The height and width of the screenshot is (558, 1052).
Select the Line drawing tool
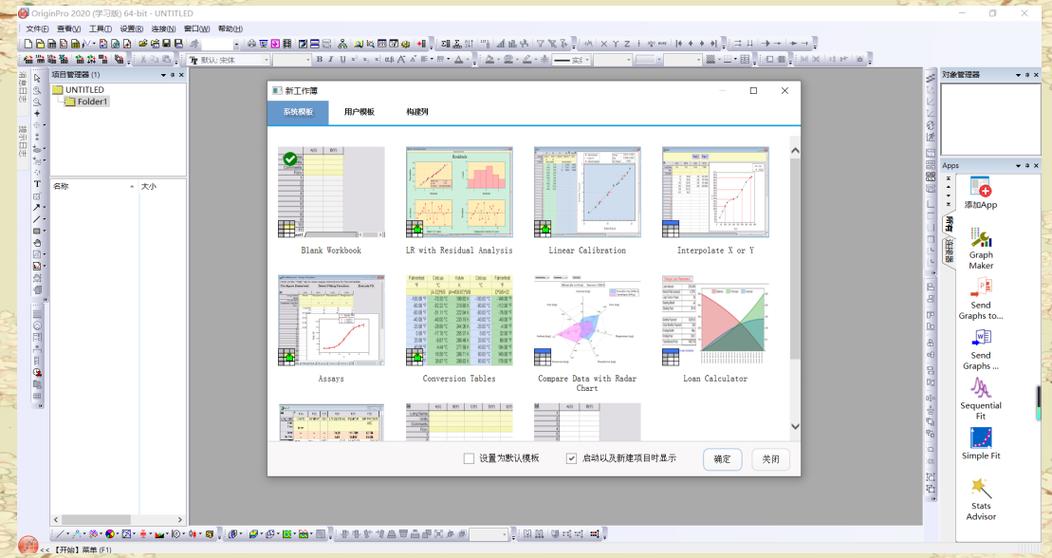(38, 219)
